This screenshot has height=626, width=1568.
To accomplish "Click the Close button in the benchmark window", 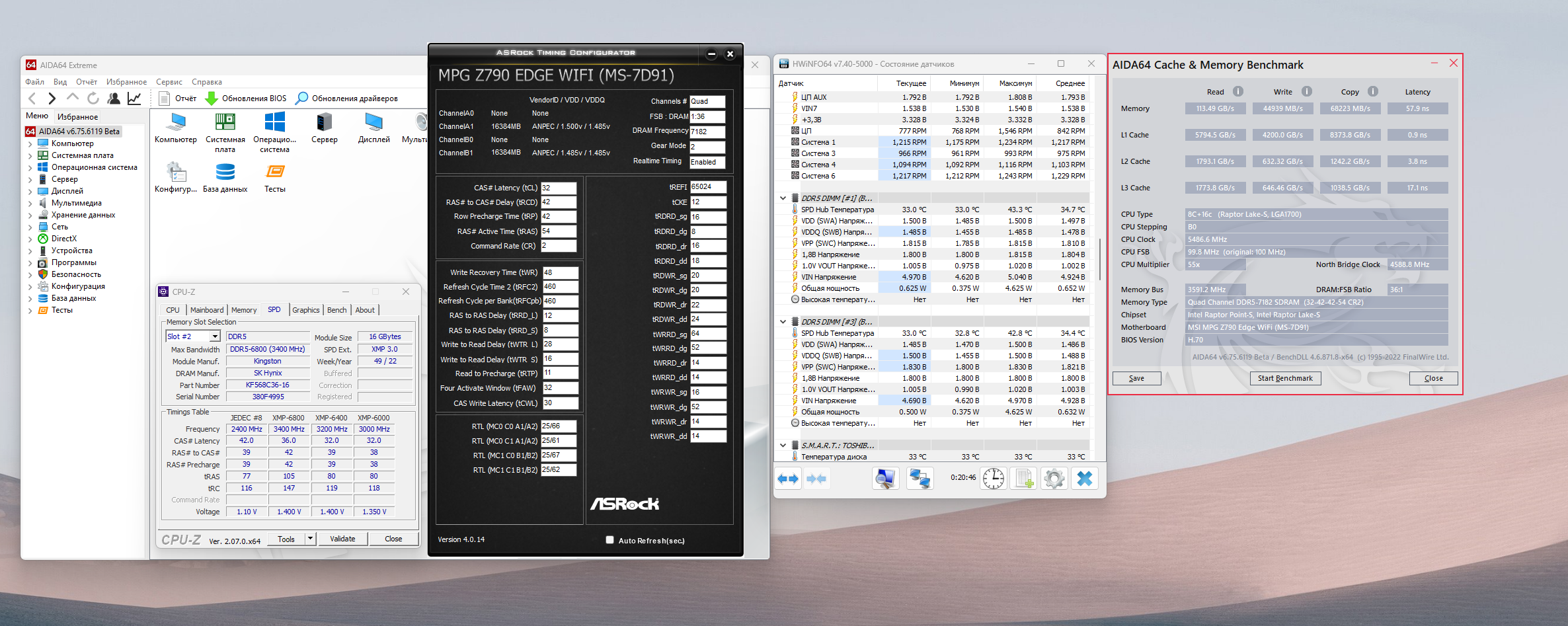I will click(x=1433, y=378).
